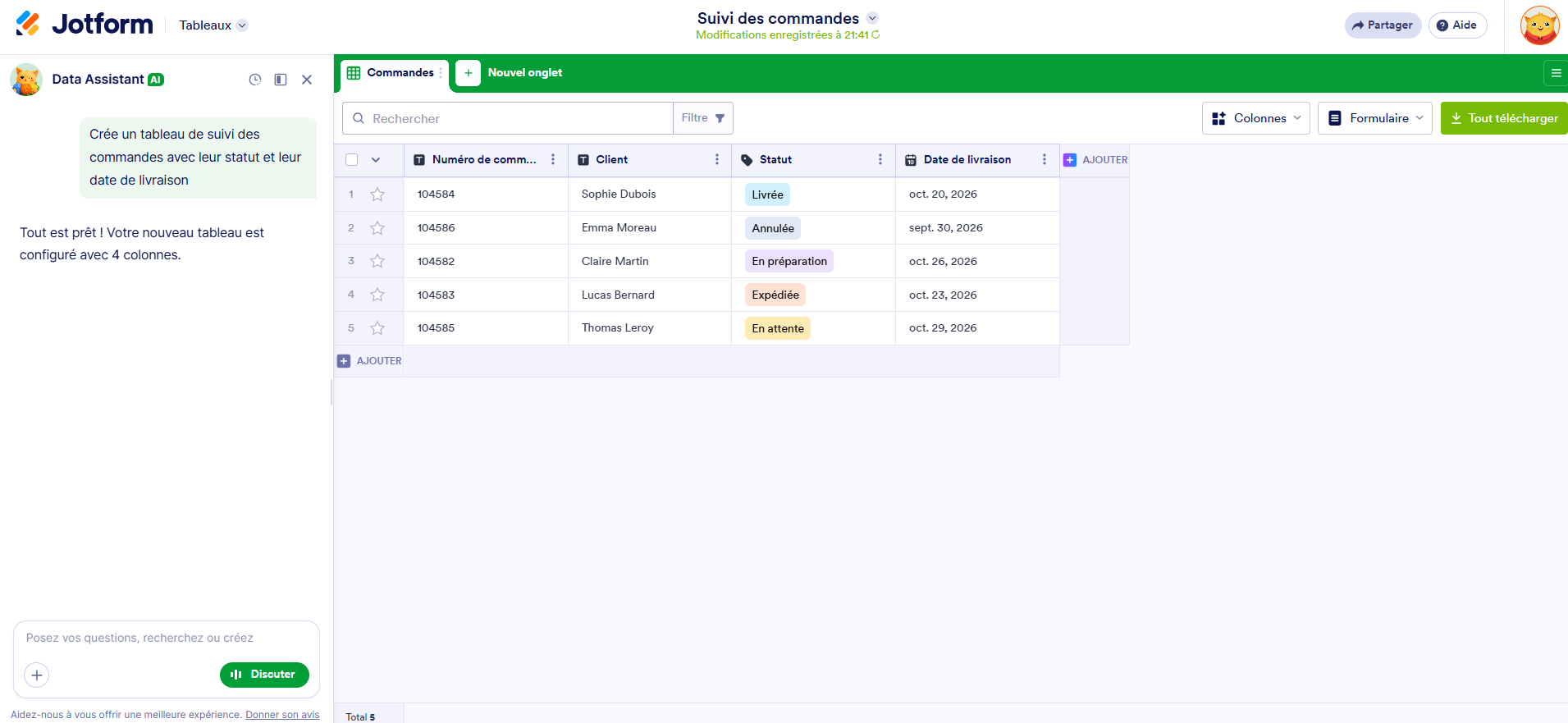
Task: Click the Annulée status tag
Action: pos(773,228)
